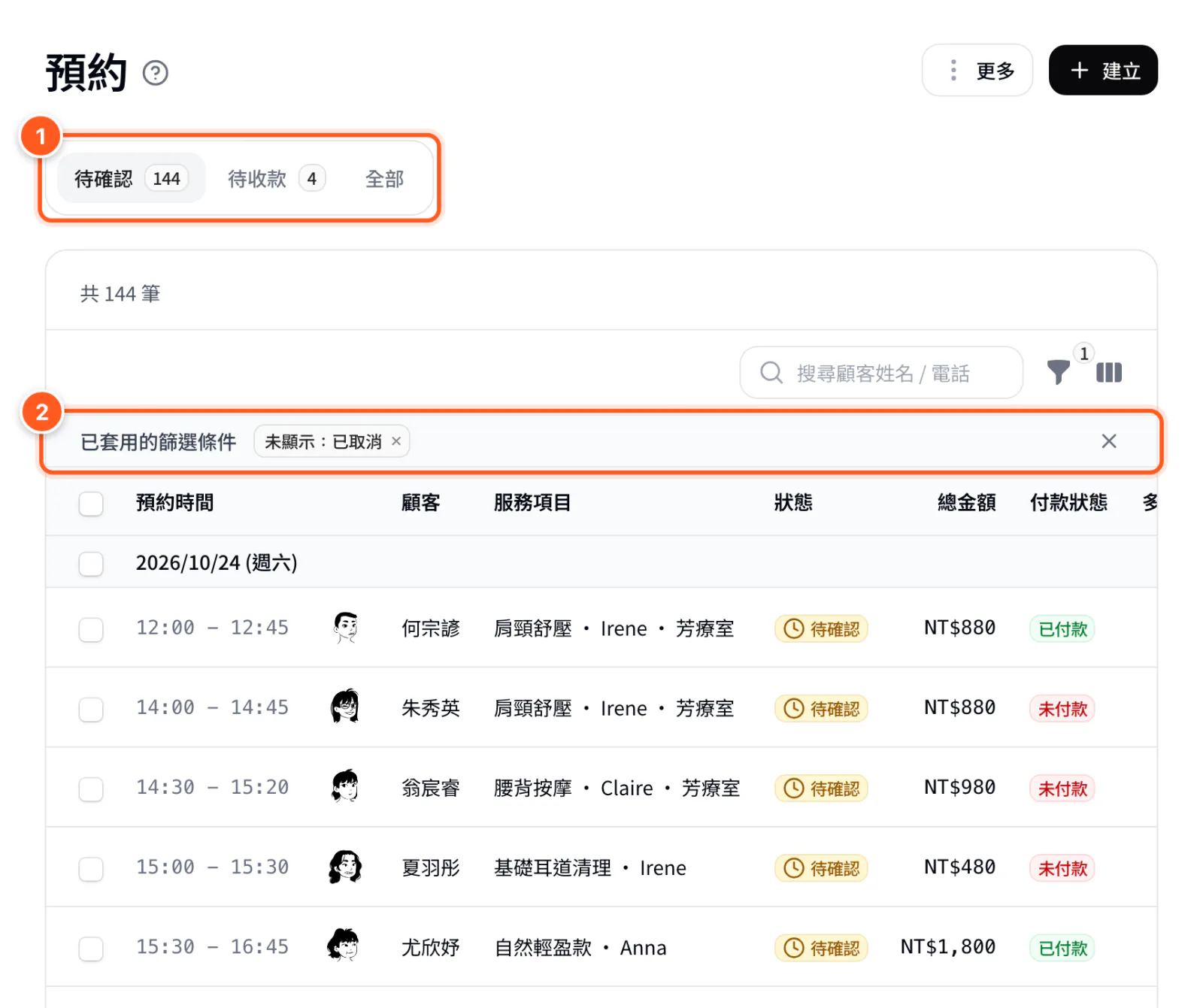Click the 總金額 column header
Viewport: 1203px width, 1008px height.
967,503
